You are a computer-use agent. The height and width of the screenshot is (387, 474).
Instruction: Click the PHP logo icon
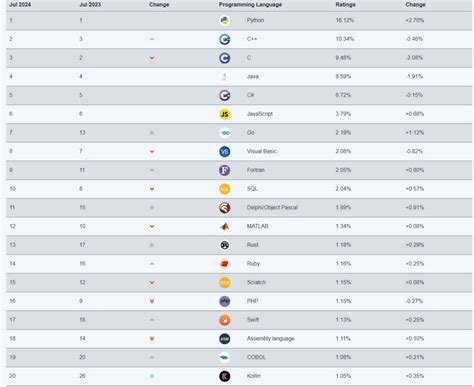pyautogui.click(x=225, y=301)
